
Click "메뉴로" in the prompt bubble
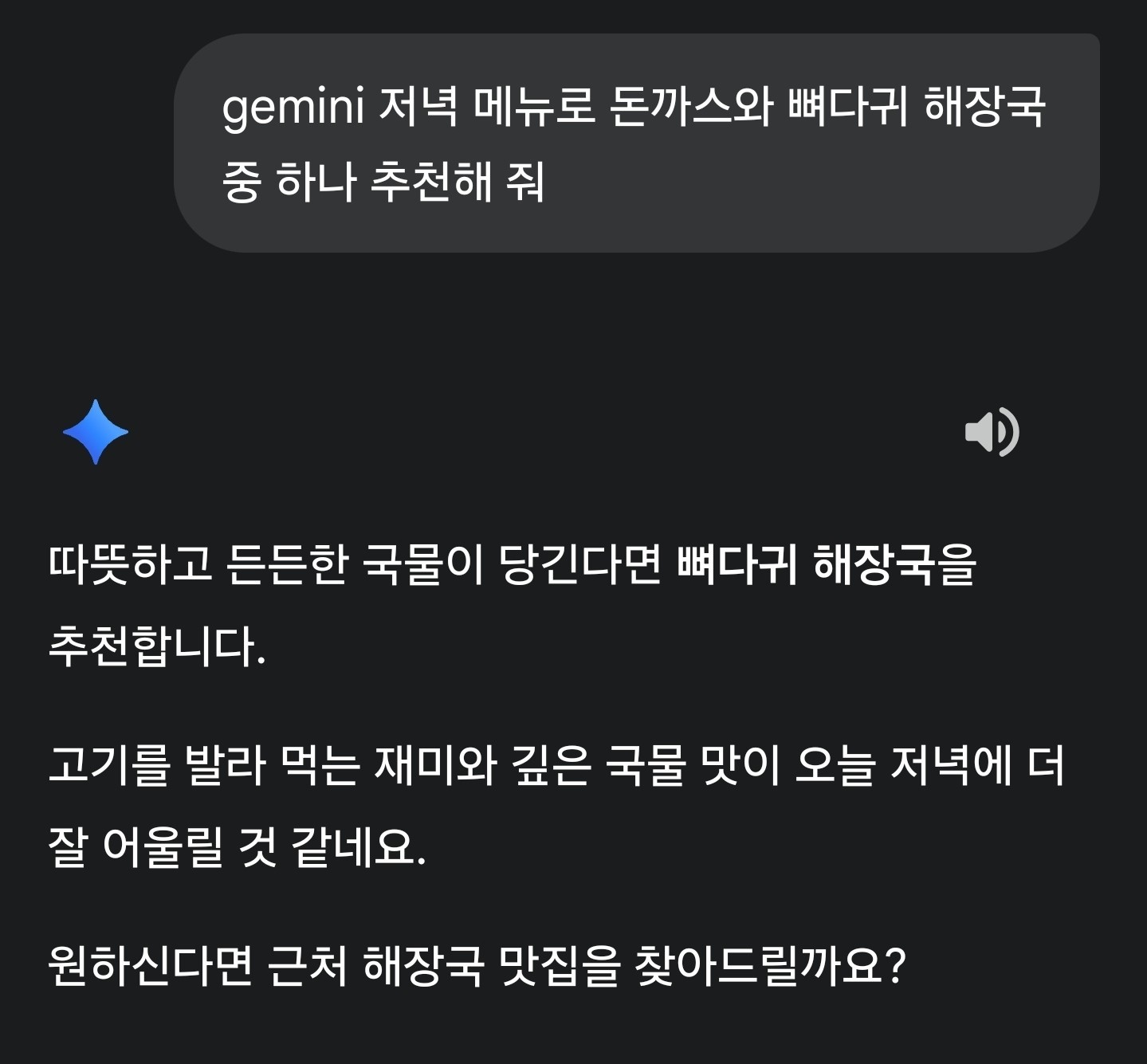(x=534, y=107)
